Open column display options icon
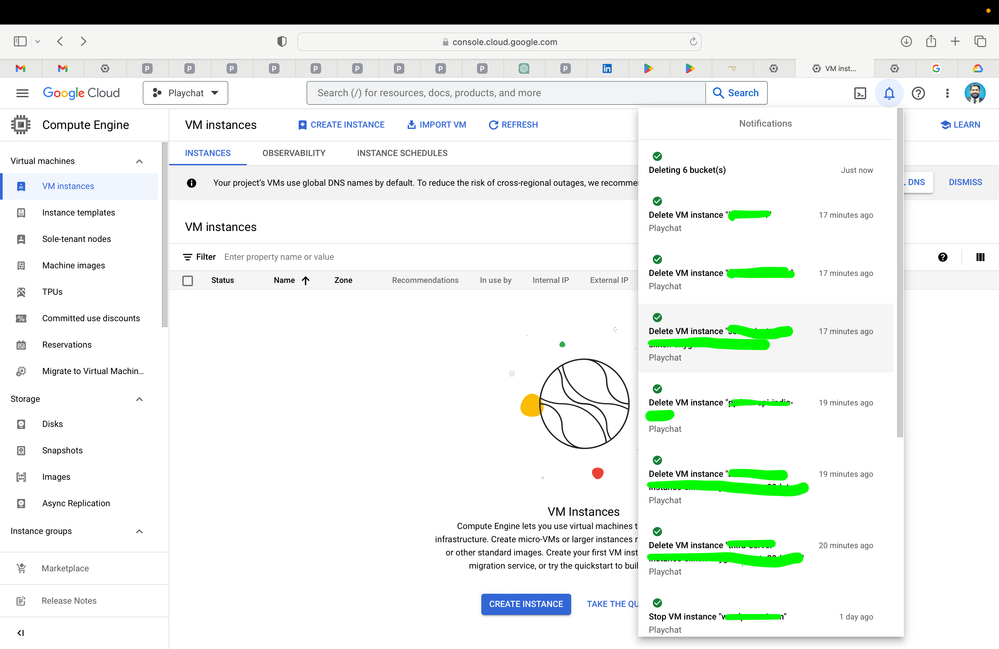The height and width of the screenshot is (649, 999). click(980, 257)
